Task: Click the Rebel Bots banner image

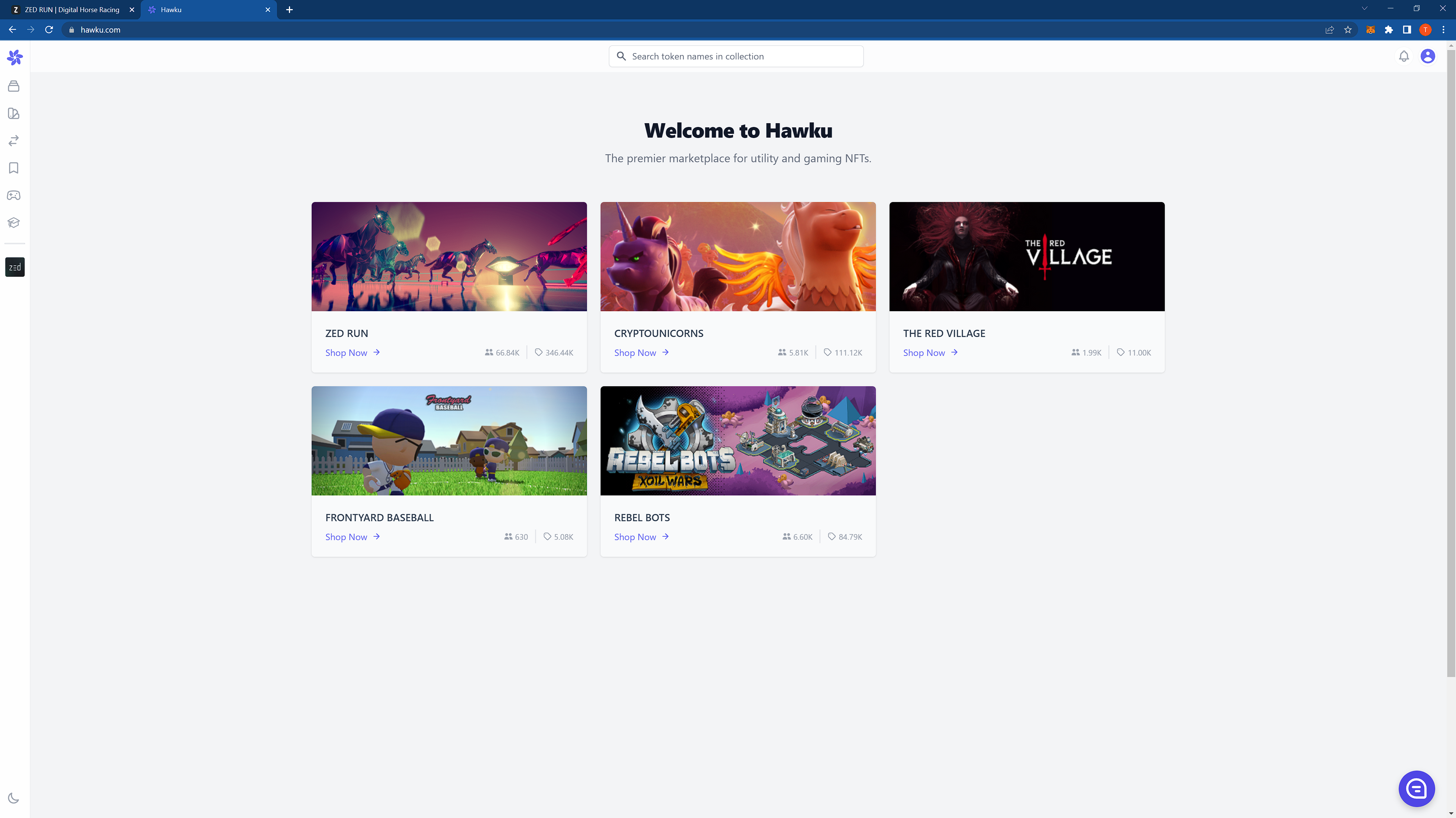Action: [x=737, y=440]
